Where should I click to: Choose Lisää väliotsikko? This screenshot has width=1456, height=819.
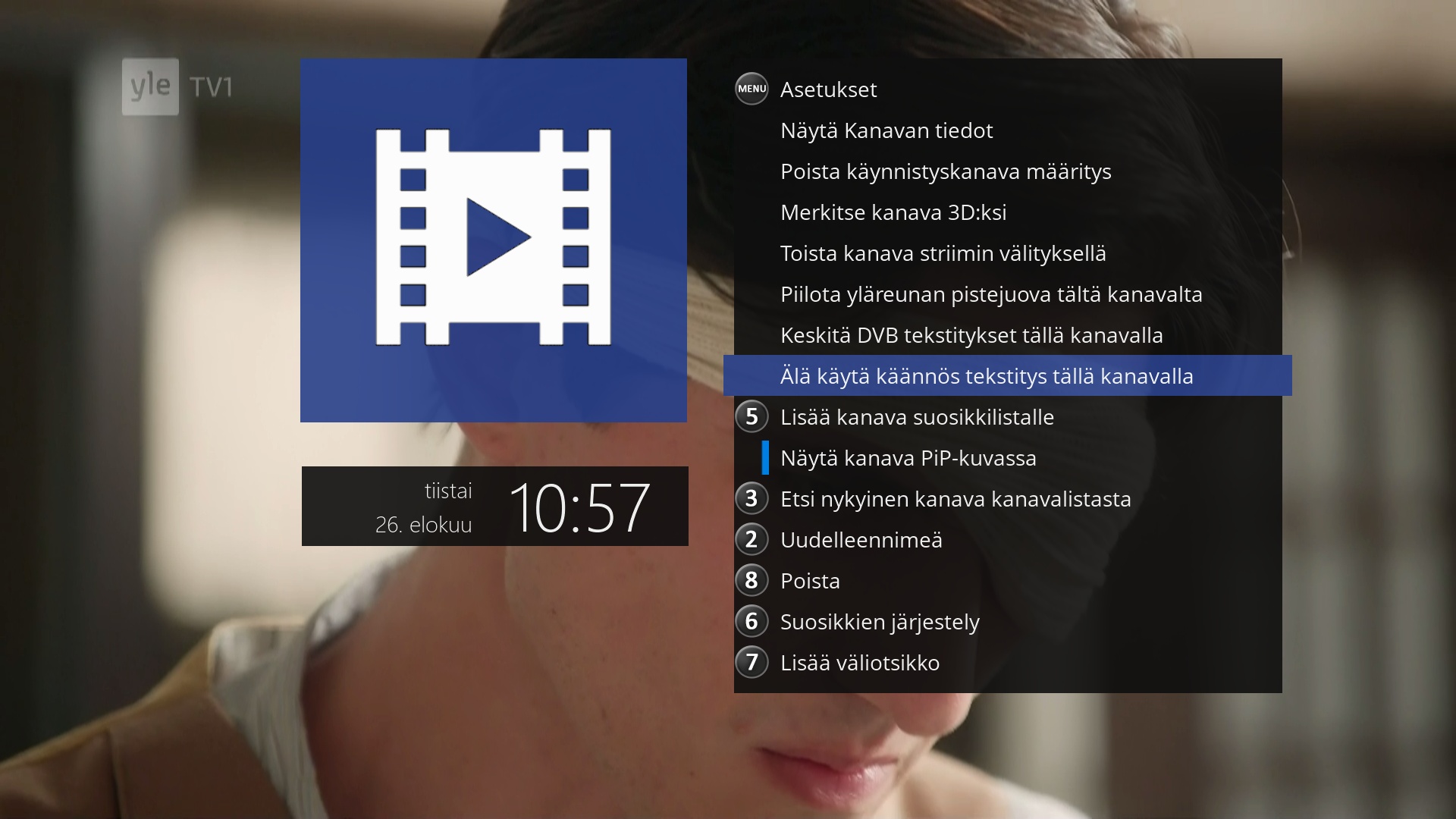(1008, 663)
